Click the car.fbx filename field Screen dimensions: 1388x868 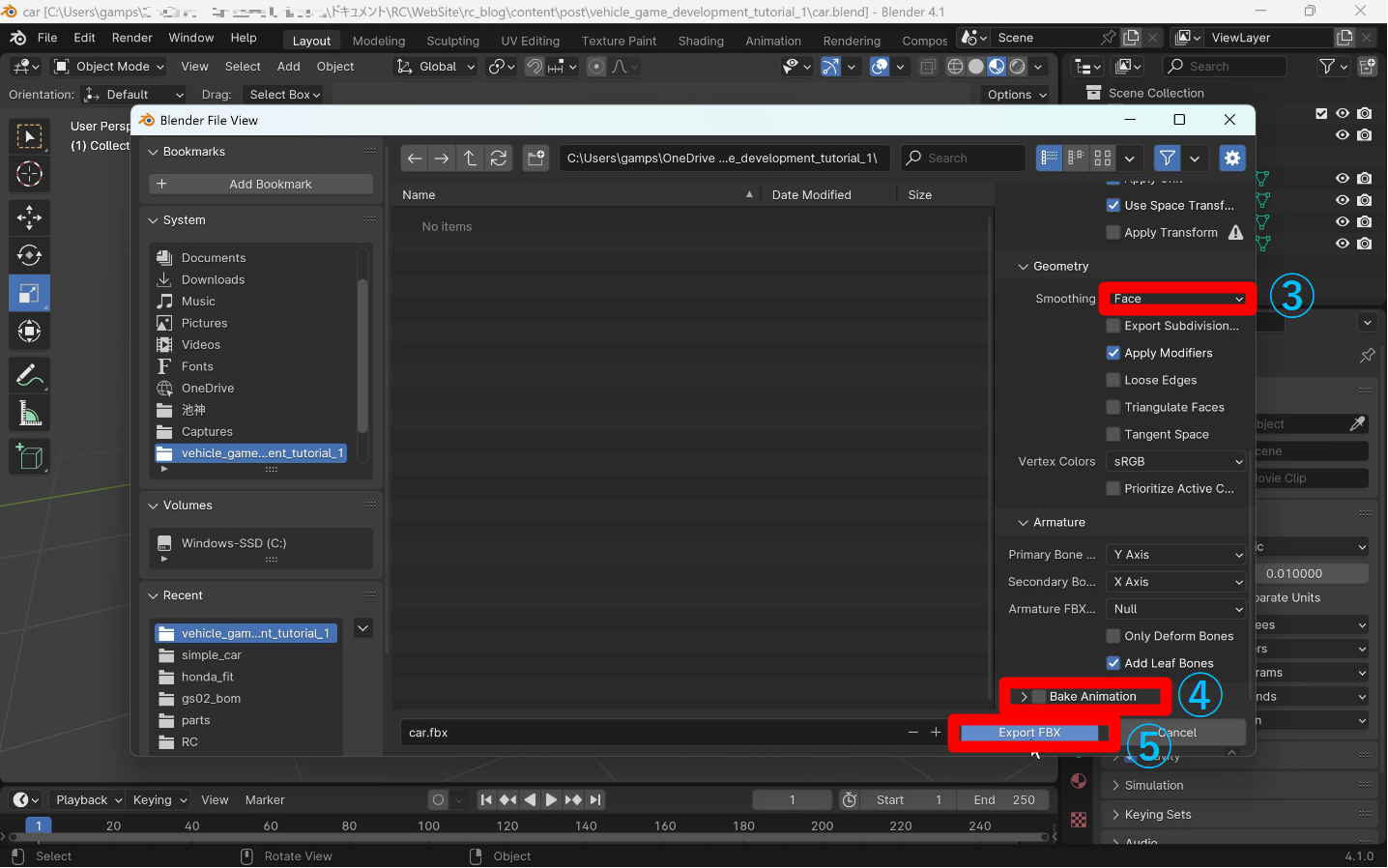(x=653, y=733)
